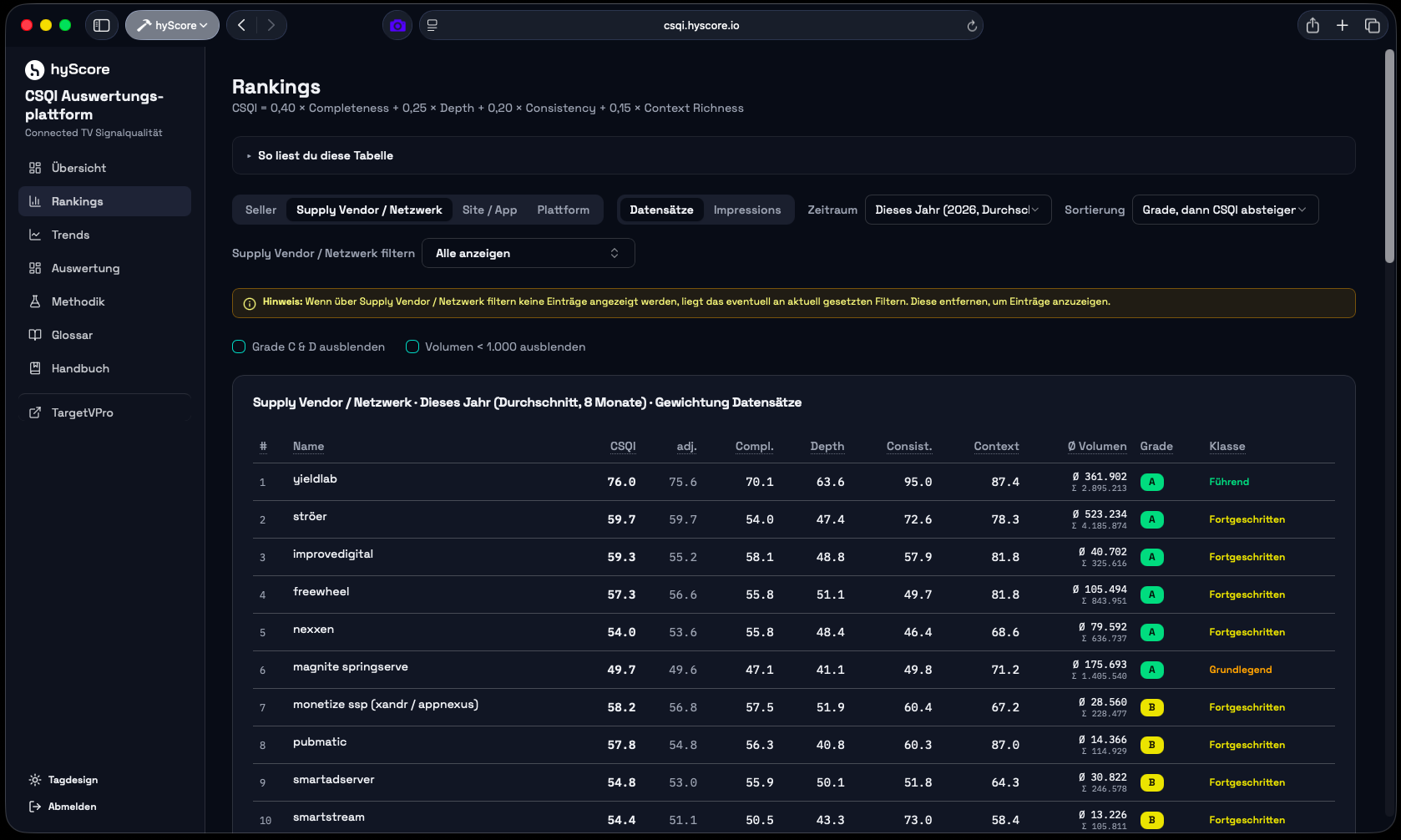
Task: Click the 'Führend' class label for yieldlab
Action: [x=1229, y=482]
